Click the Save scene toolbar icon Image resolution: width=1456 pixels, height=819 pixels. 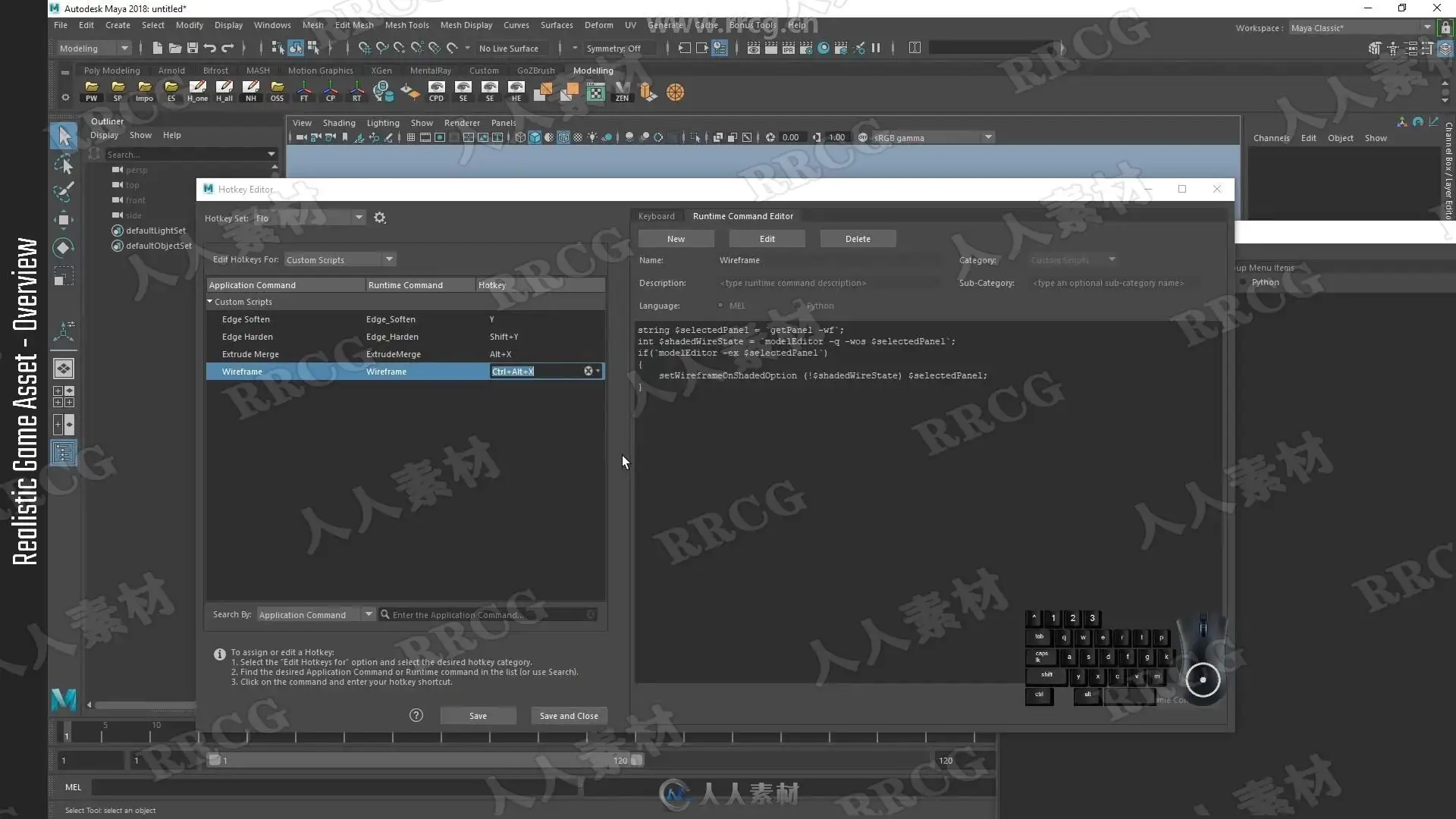tap(193, 49)
